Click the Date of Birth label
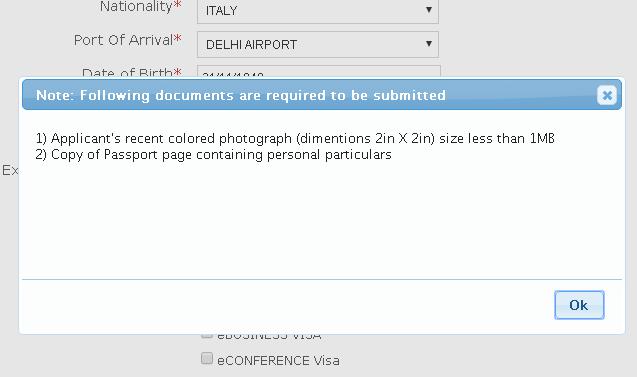Viewport: 637px width, 377px height. tap(127, 73)
